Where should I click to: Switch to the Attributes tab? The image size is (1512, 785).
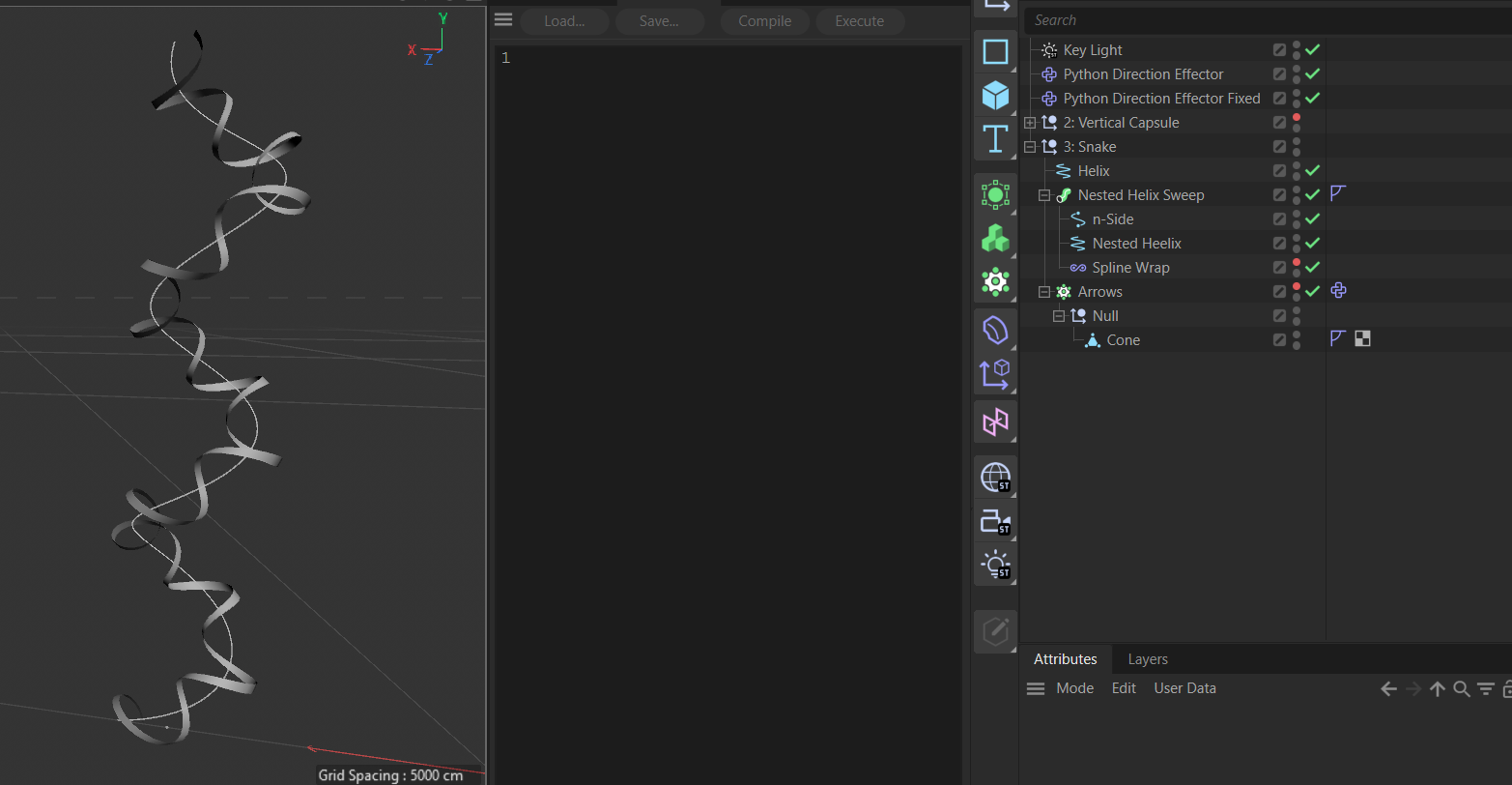coord(1066,659)
